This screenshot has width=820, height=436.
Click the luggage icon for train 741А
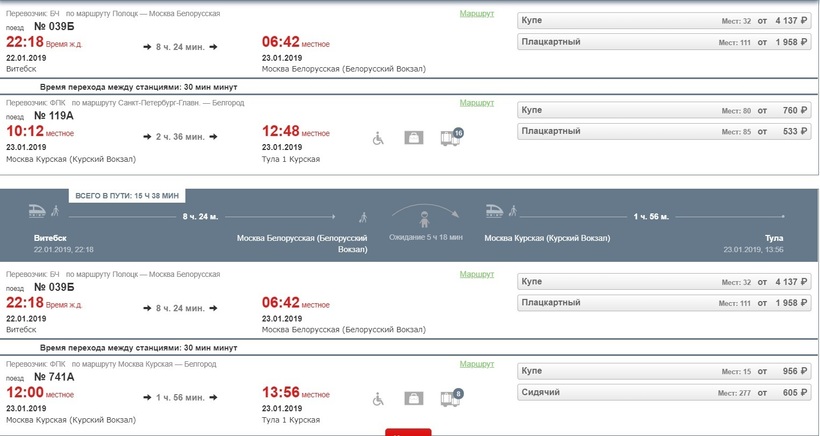(414, 399)
